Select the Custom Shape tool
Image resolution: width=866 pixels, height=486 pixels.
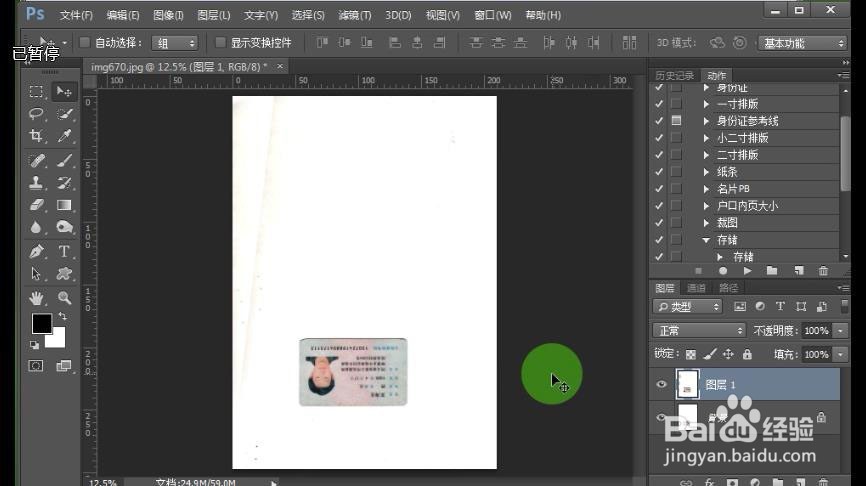64,274
